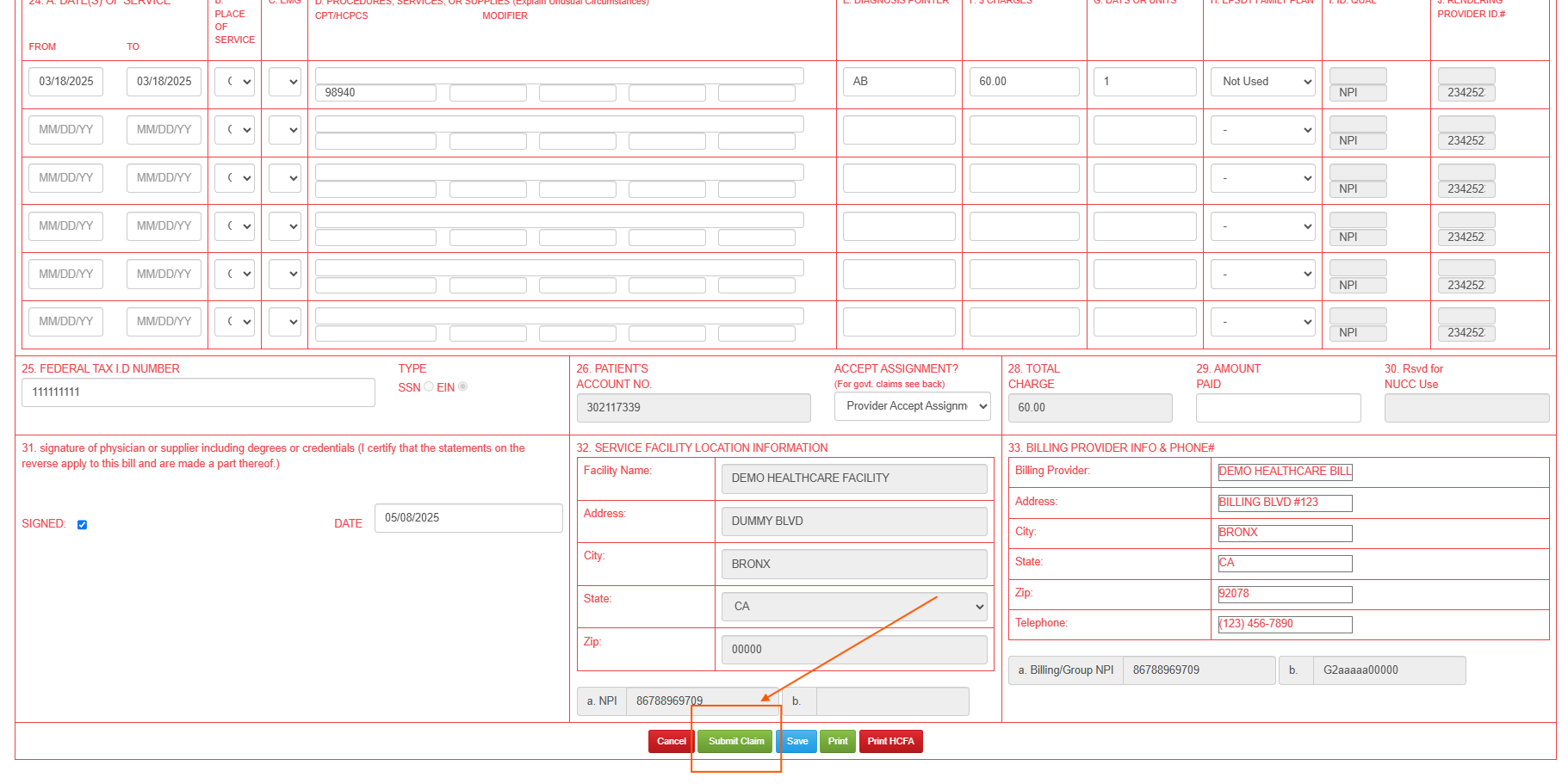Click CPT/HCPCS field containing 98940
Viewport: 1568px width, 784px height.
coord(375,93)
